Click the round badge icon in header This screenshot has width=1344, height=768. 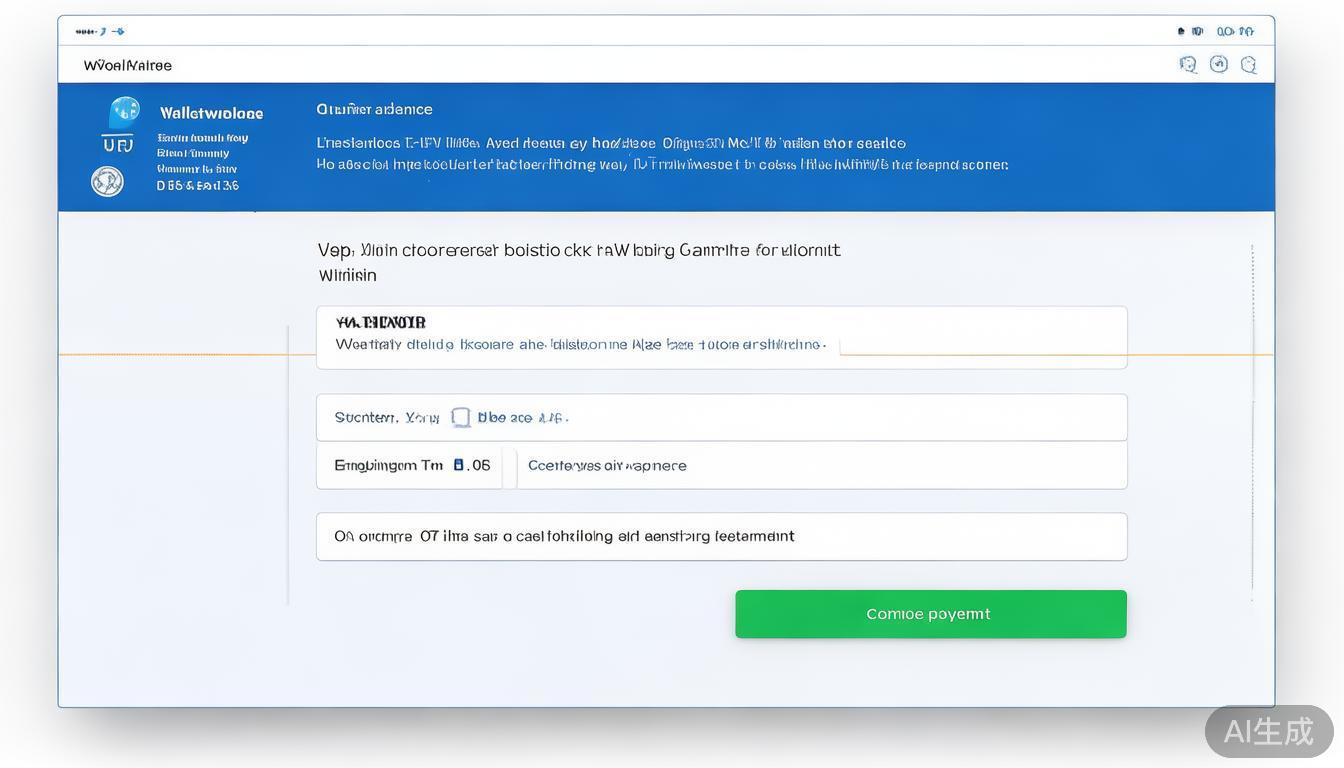pyautogui.click(x=107, y=181)
